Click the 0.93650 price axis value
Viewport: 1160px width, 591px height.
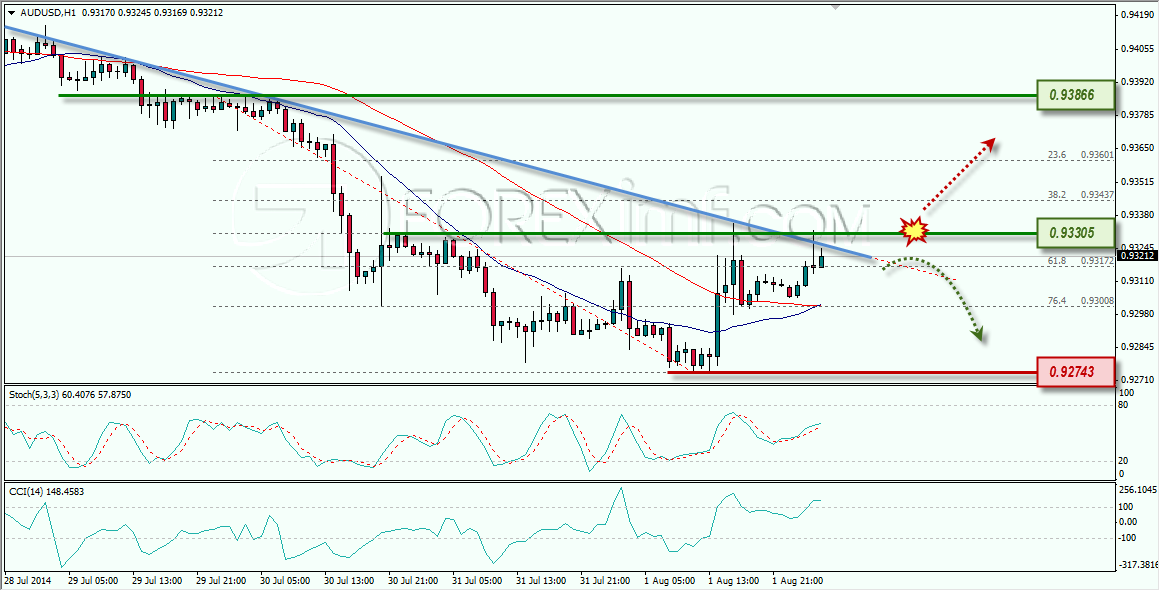coord(1138,148)
